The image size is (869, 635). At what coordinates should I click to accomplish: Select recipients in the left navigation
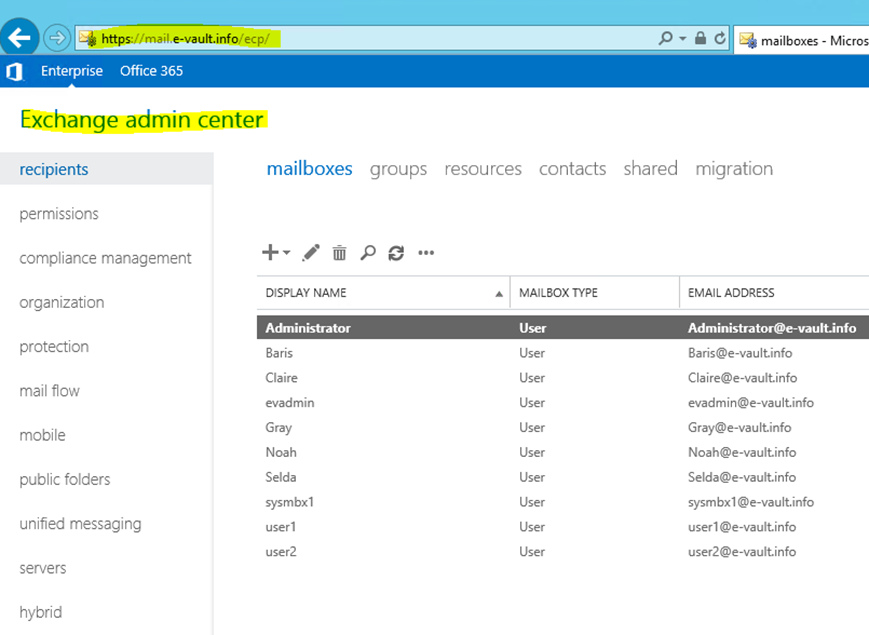point(106,169)
